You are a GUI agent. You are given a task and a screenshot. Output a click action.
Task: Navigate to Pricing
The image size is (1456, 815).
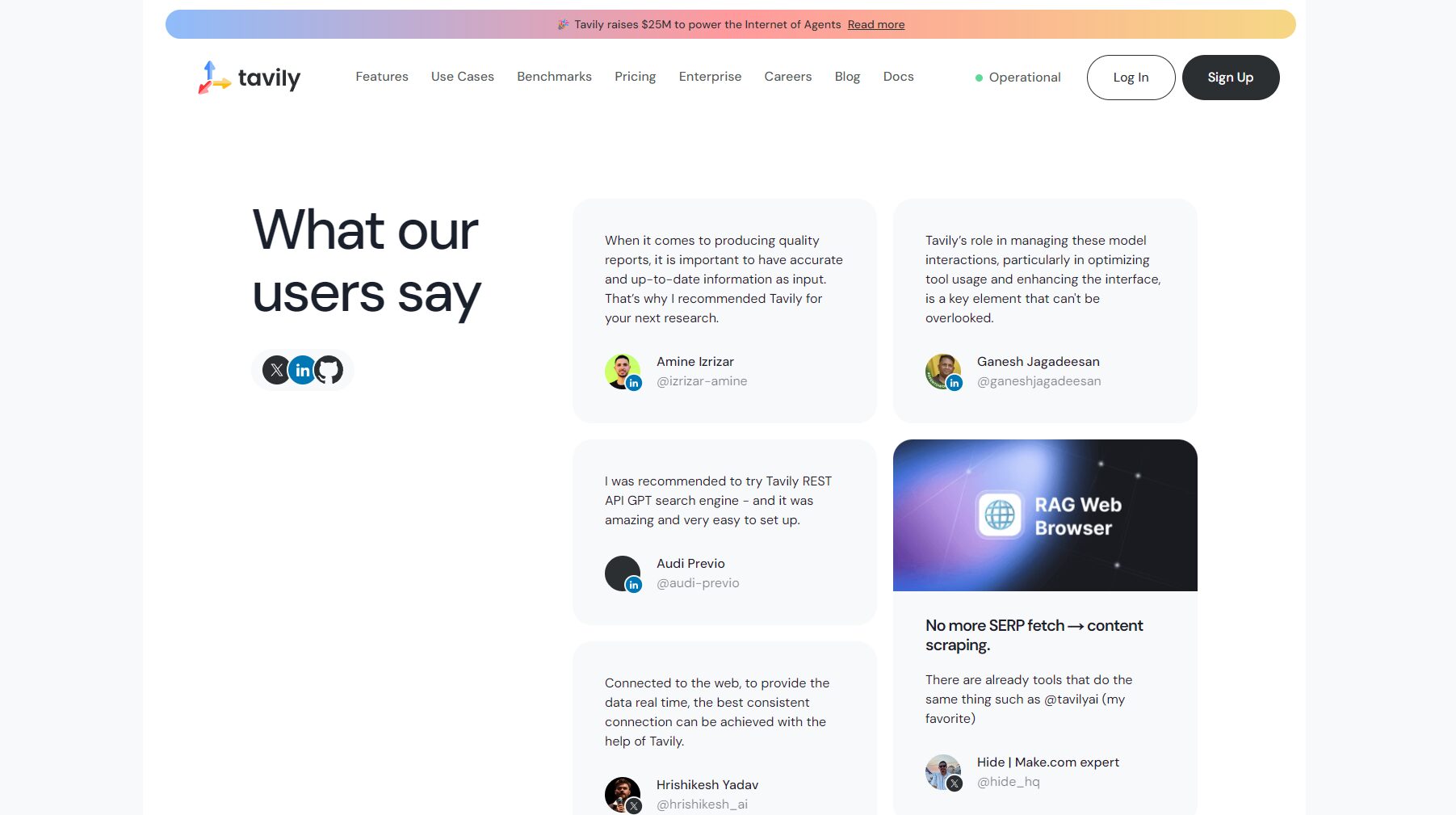click(x=635, y=77)
